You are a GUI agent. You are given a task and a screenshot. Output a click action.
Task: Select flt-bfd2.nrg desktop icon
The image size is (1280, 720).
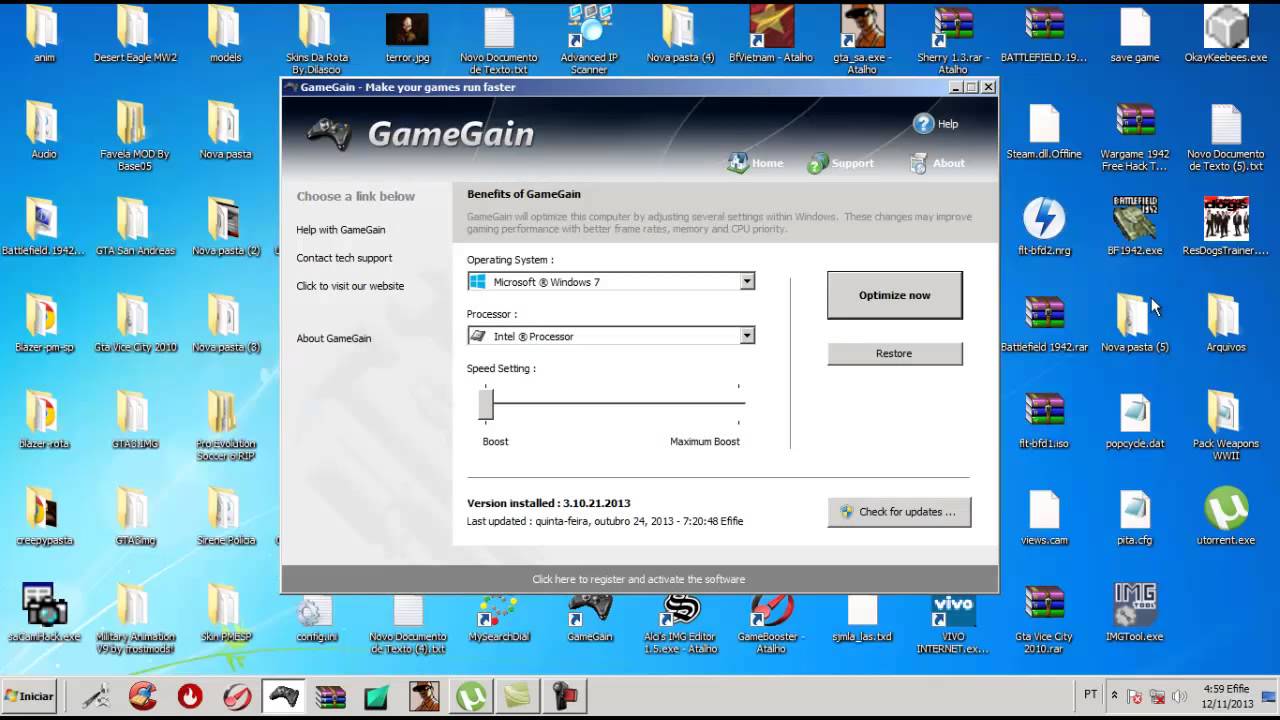(1044, 226)
